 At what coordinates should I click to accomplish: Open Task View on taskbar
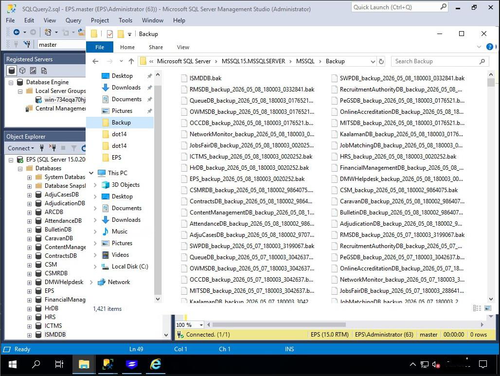point(59,364)
